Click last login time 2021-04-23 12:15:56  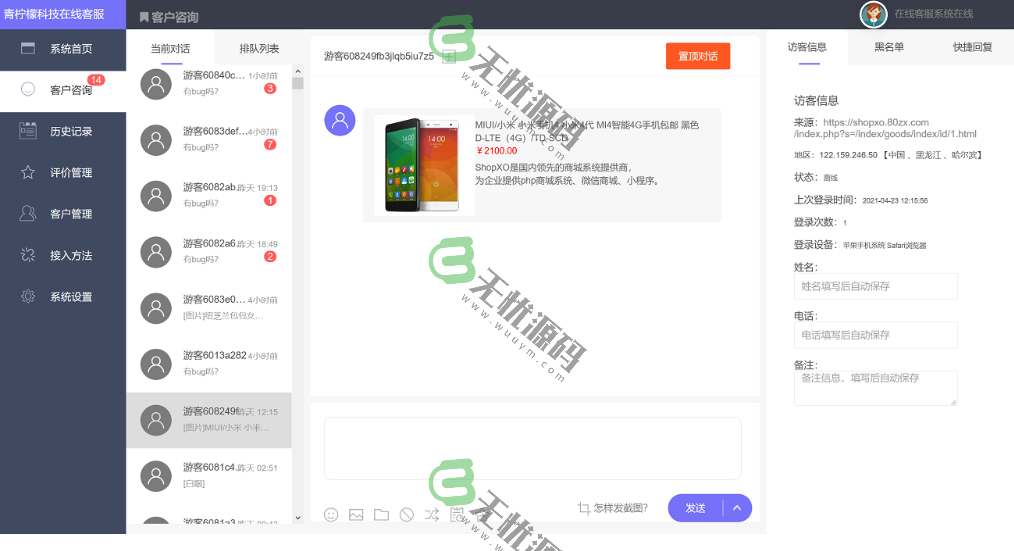pyautogui.click(x=895, y=200)
